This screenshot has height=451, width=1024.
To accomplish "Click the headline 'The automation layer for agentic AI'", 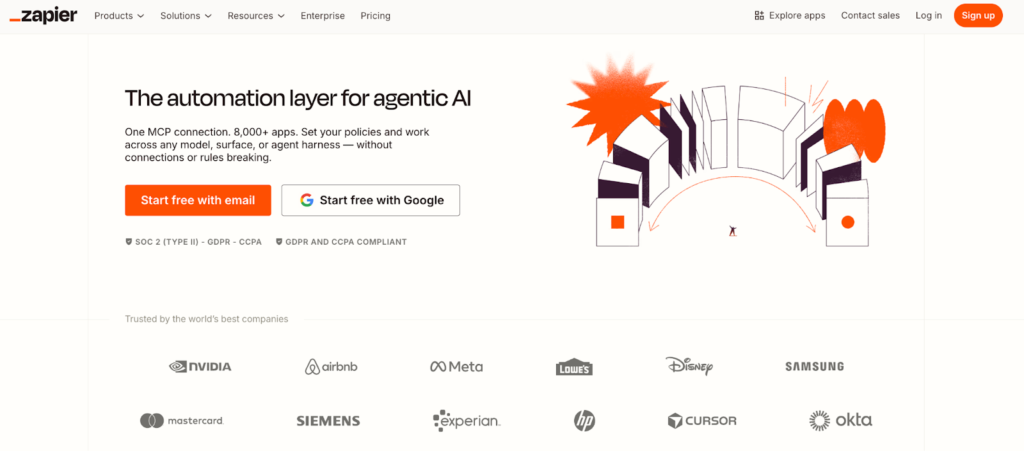I will [298, 98].
